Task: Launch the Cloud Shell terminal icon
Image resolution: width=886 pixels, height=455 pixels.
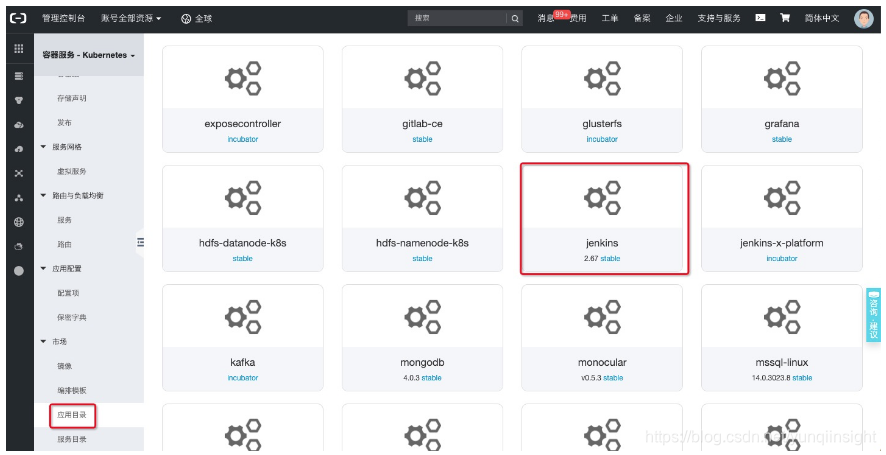Action: [760, 18]
